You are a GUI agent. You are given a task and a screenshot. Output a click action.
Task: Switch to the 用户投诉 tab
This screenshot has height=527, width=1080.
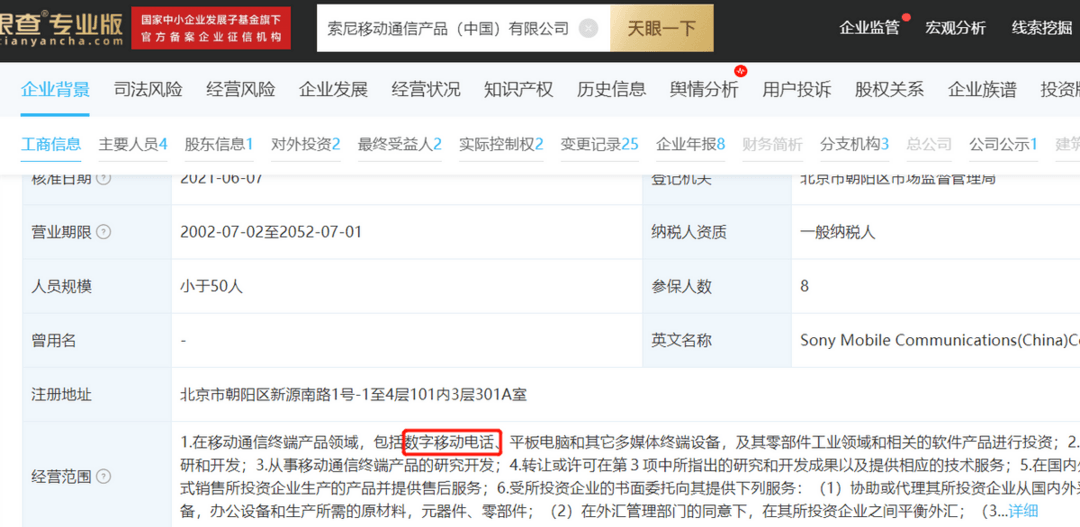pos(797,90)
